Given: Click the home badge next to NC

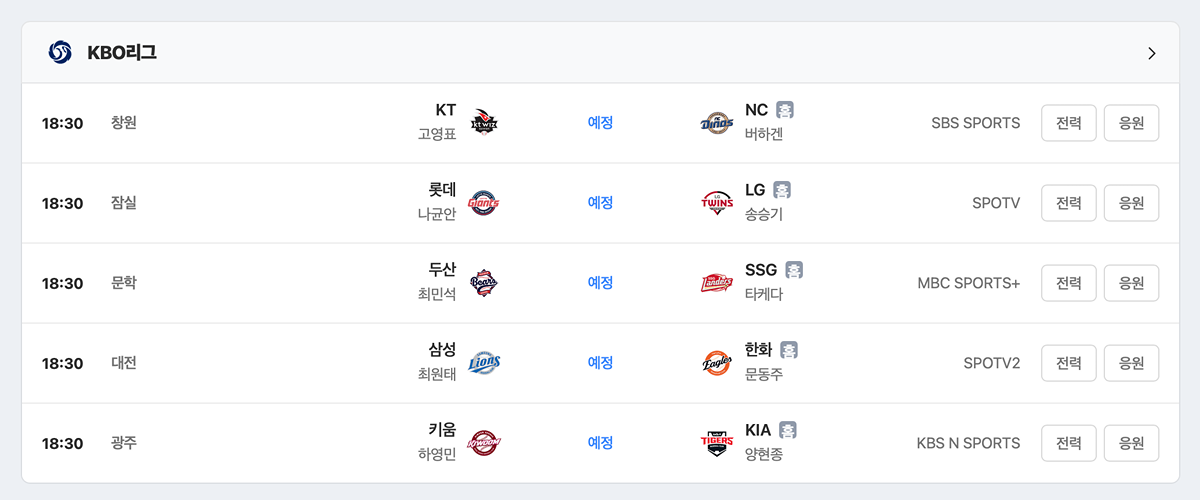Looking at the screenshot, I should pyautogui.click(x=785, y=110).
